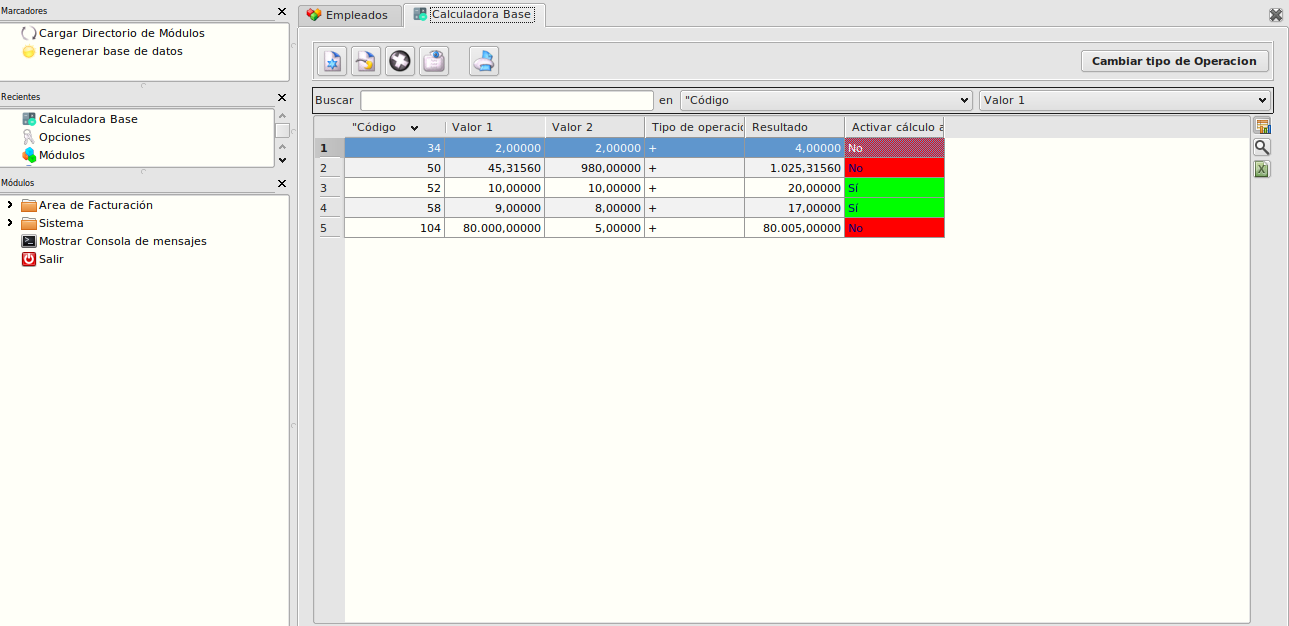Click Código cell with value 52
Viewport: 1289px width, 626px height.
tap(395, 188)
